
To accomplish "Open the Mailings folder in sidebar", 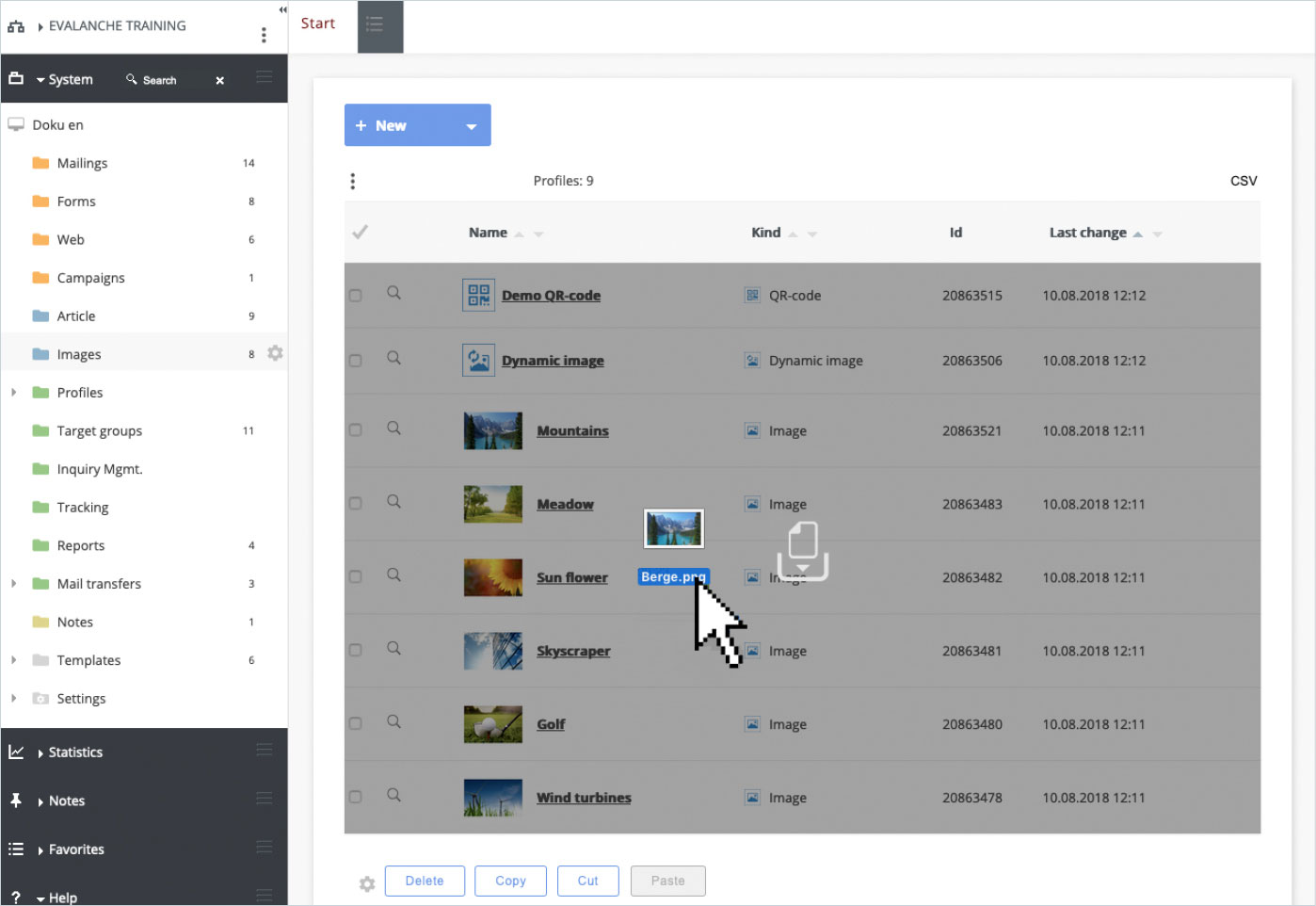I will [x=82, y=163].
